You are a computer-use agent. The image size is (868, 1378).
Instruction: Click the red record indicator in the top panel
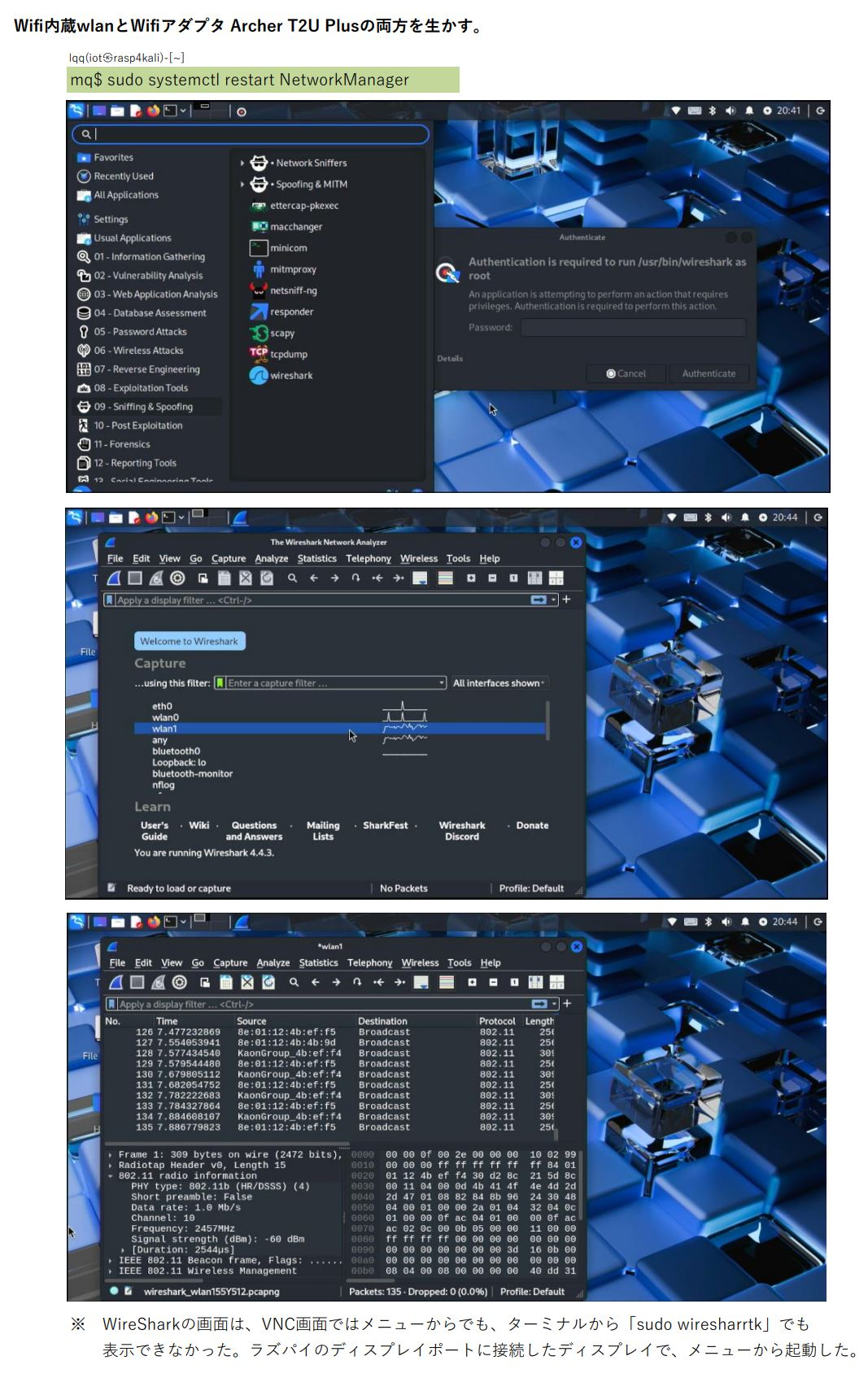pyautogui.click(x=242, y=111)
